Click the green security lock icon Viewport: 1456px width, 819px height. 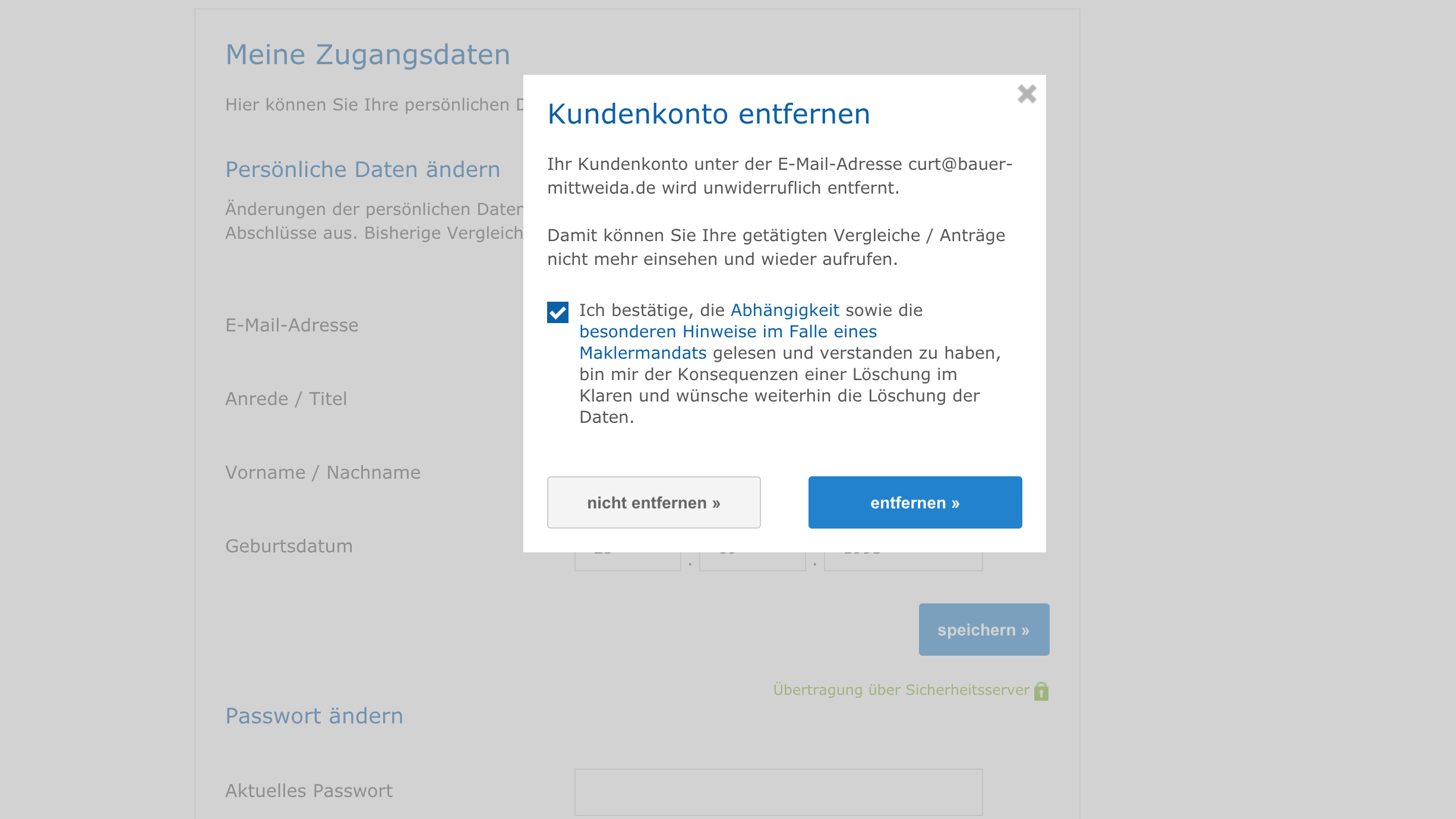click(x=1041, y=691)
